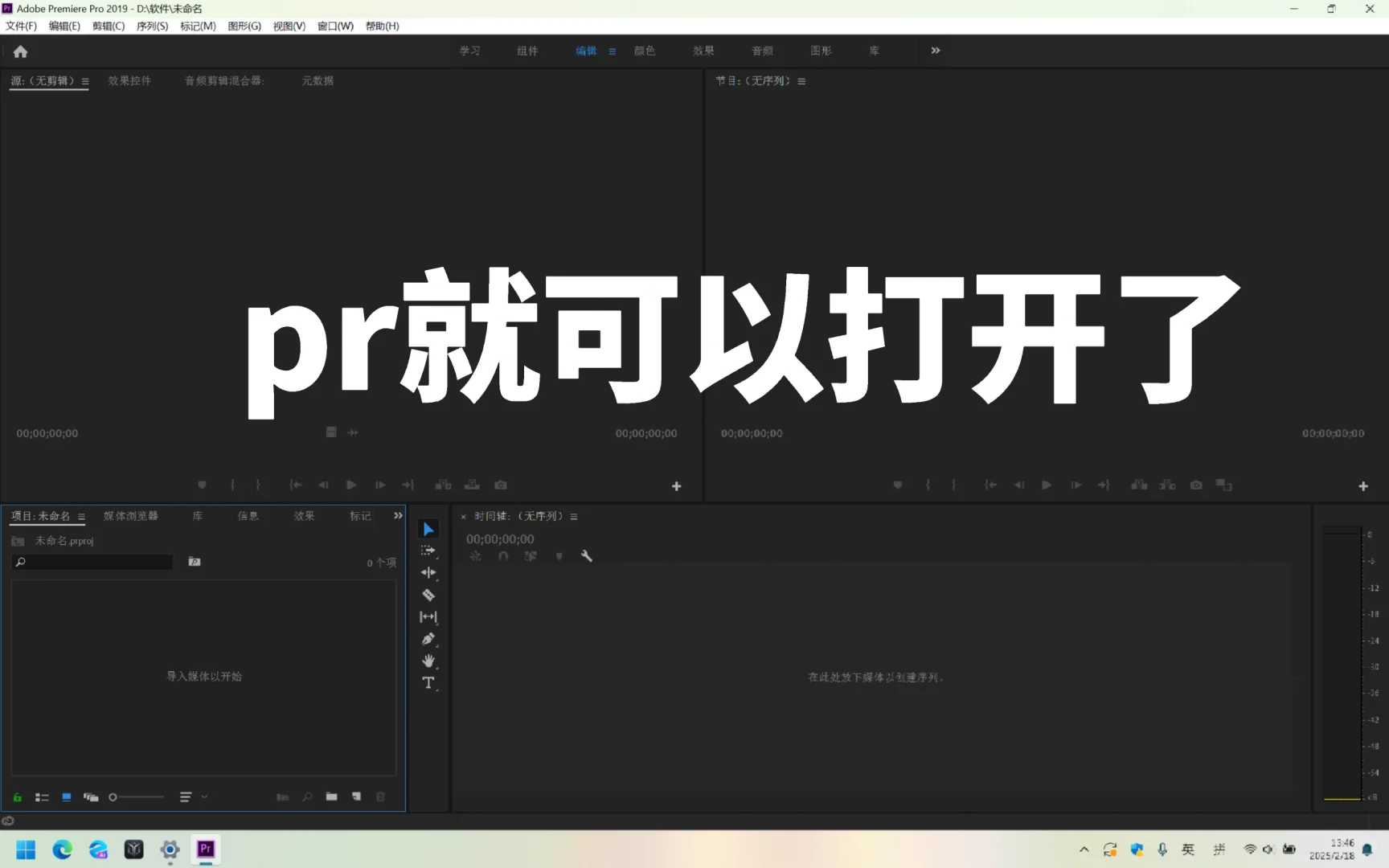This screenshot has height=868, width=1389.
Task: Switch Project panel to list view
Action: [42, 796]
